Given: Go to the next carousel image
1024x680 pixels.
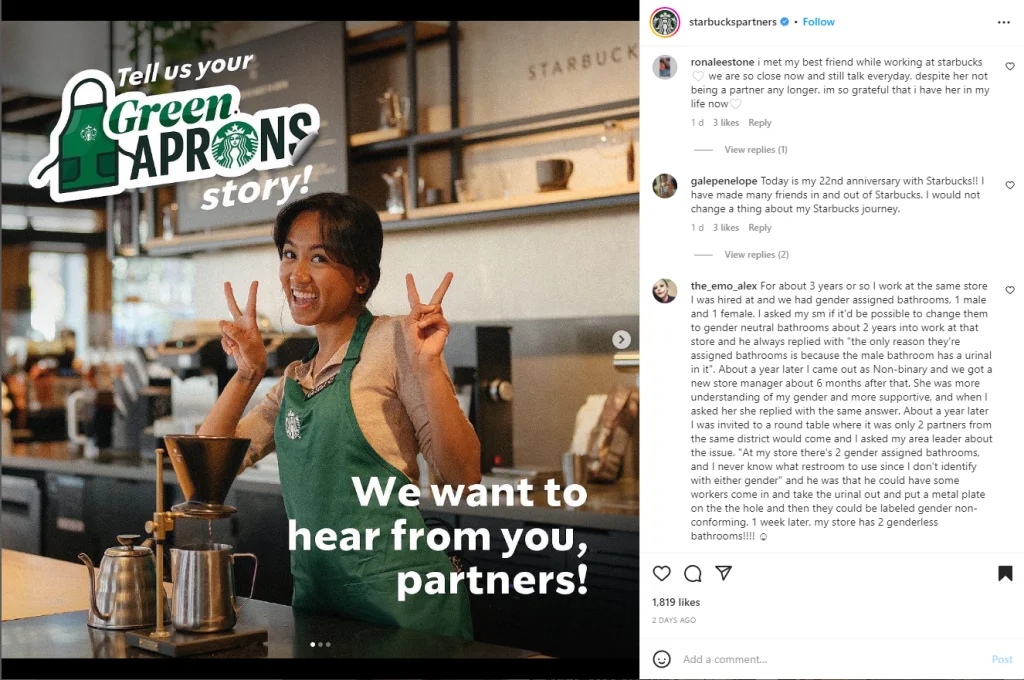Looking at the screenshot, I should [621, 339].
